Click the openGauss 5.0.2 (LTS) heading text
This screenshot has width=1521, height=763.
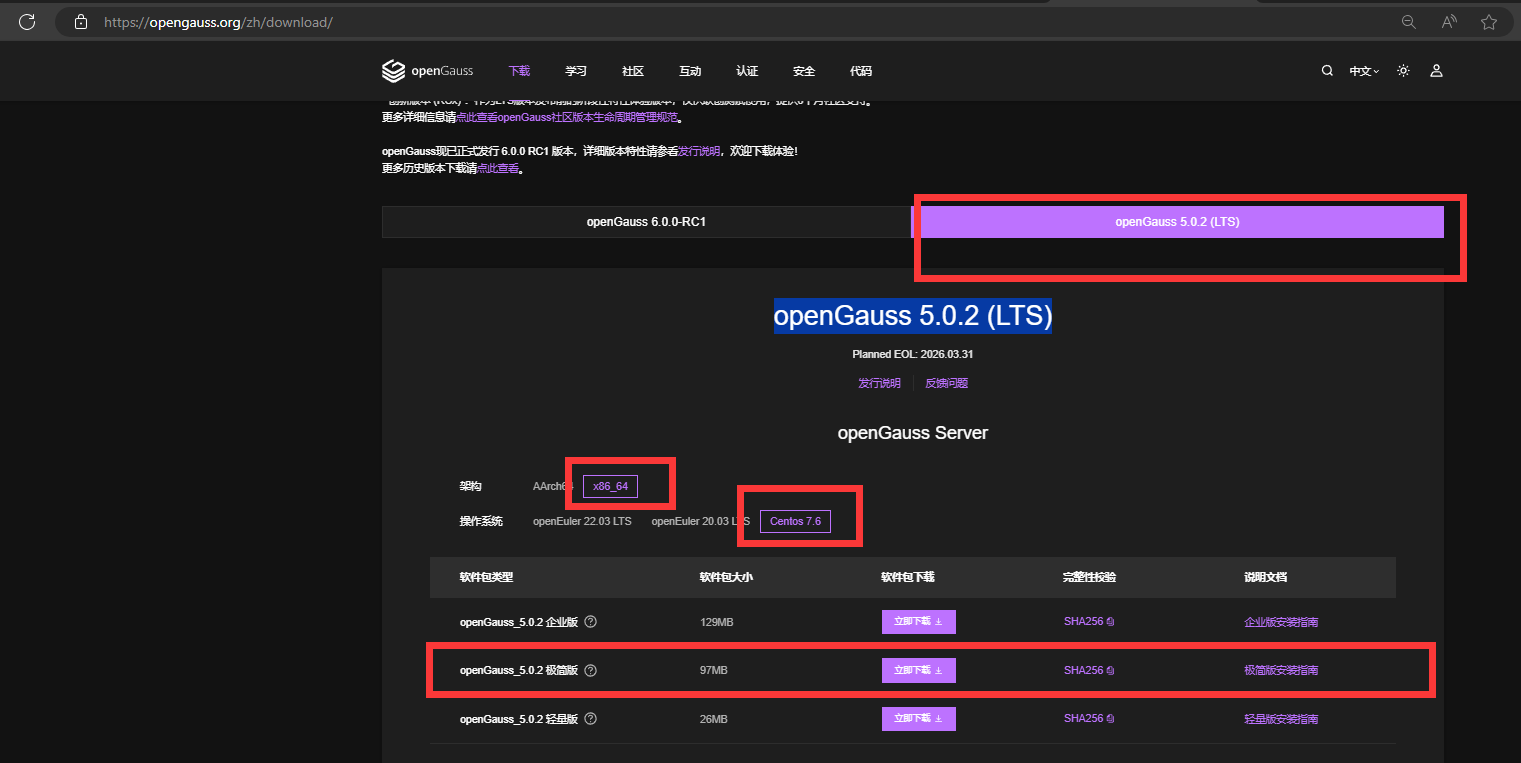coord(913,316)
